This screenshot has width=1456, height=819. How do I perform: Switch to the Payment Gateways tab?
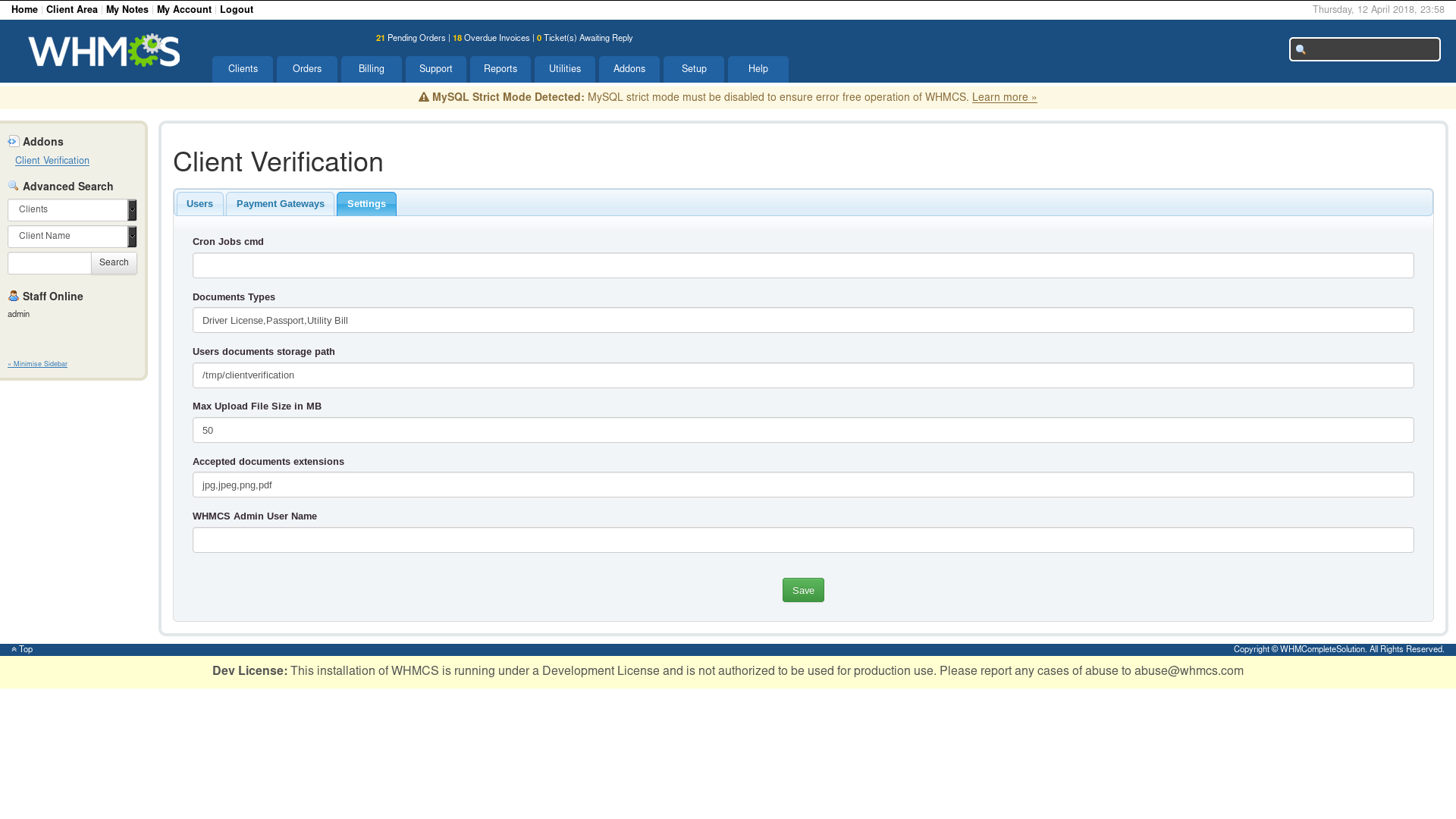click(280, 204)
